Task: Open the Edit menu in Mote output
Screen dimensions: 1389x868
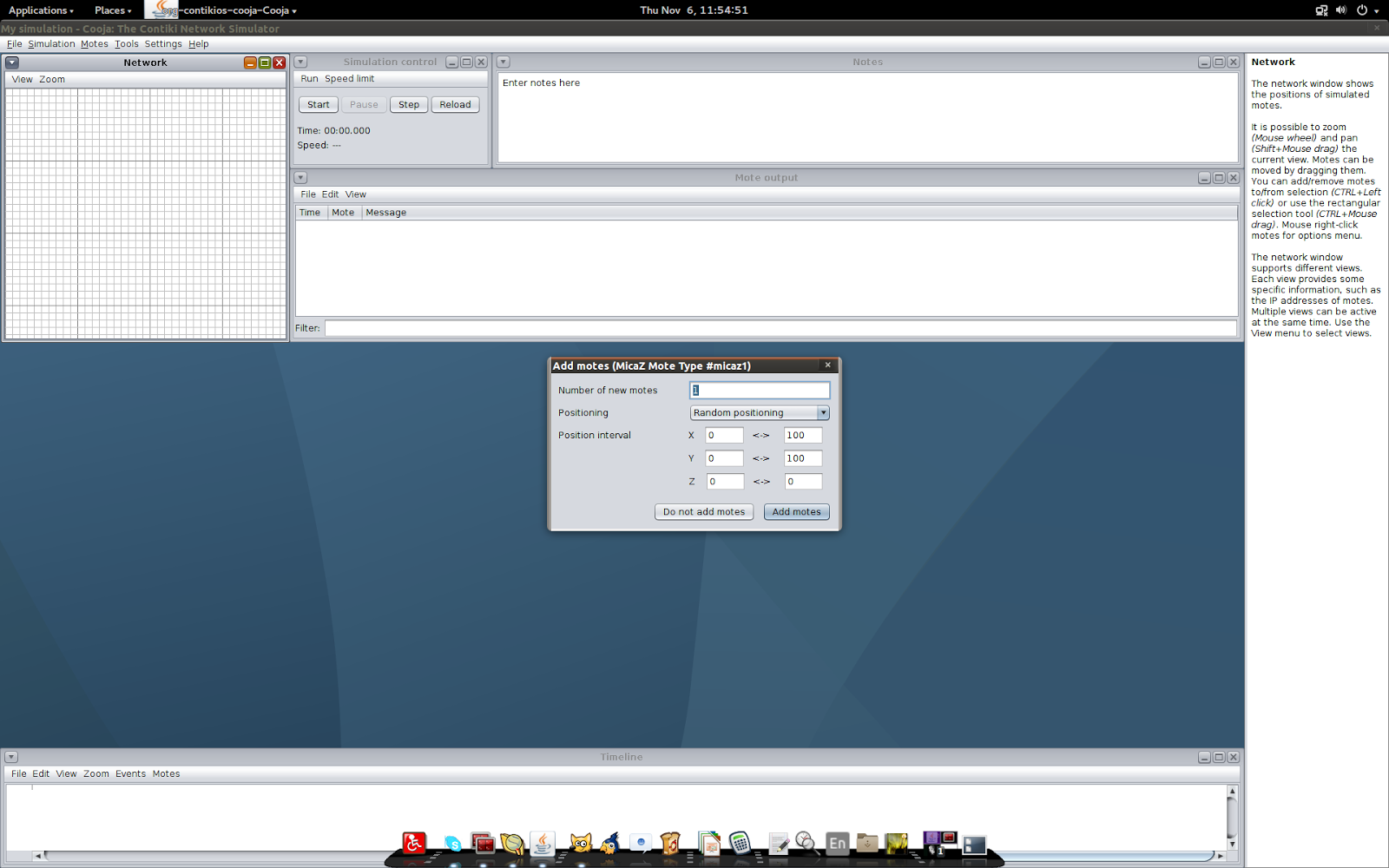Action: (x=331, y=194)
